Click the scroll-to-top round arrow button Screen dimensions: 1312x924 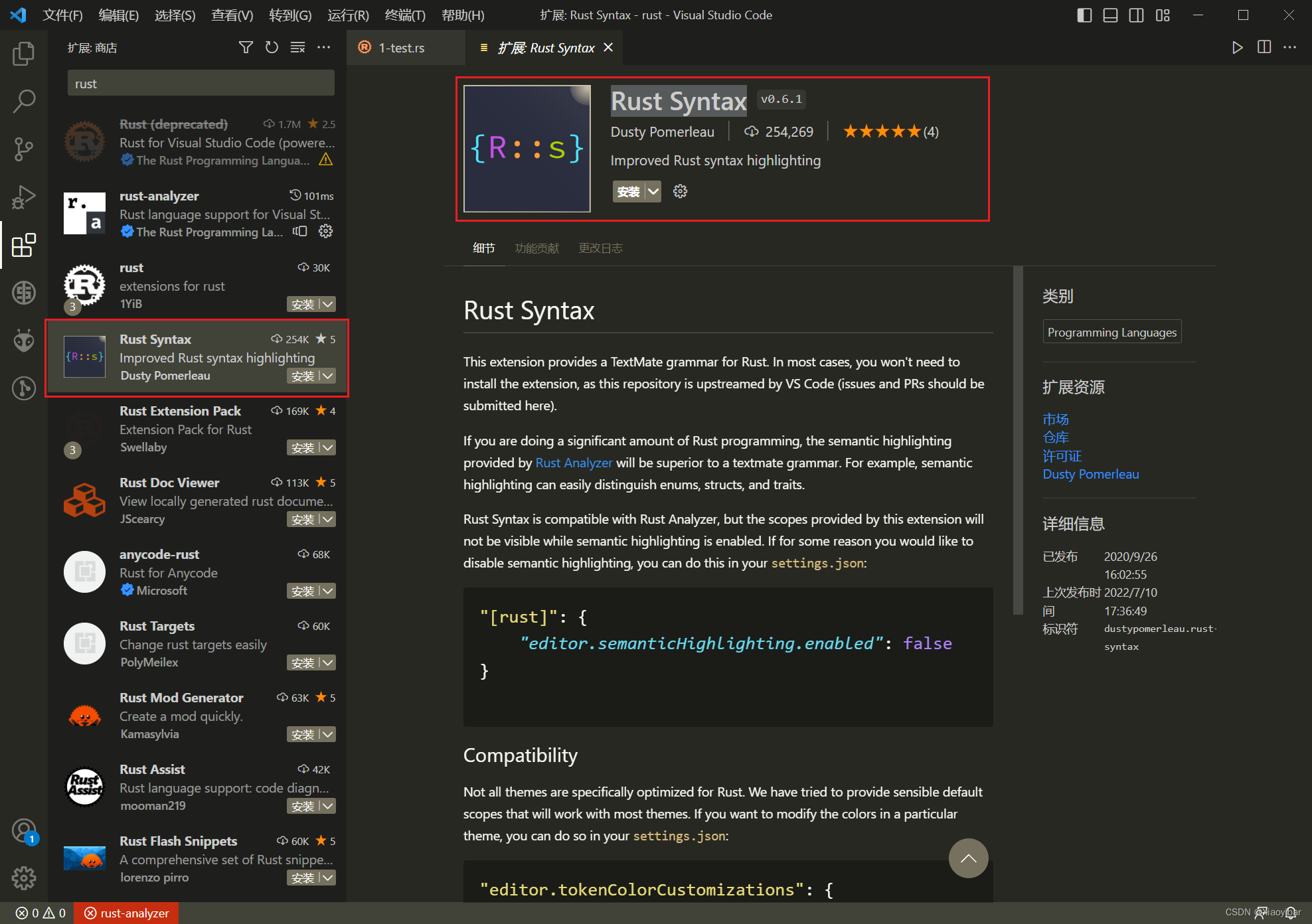968,858
